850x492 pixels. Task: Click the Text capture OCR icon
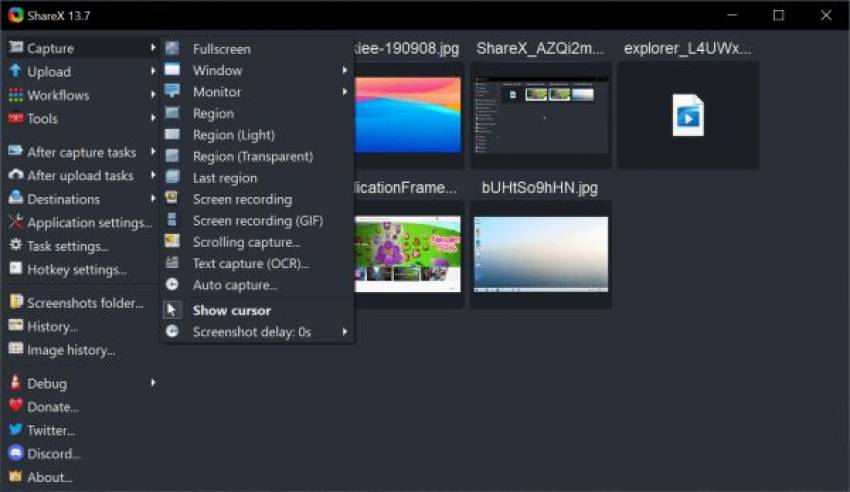tap(172, 263)
